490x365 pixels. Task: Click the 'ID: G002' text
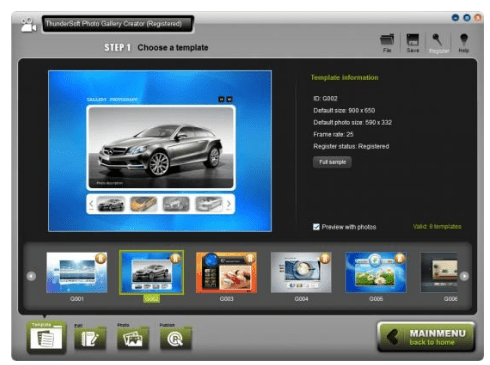(325, 99)
